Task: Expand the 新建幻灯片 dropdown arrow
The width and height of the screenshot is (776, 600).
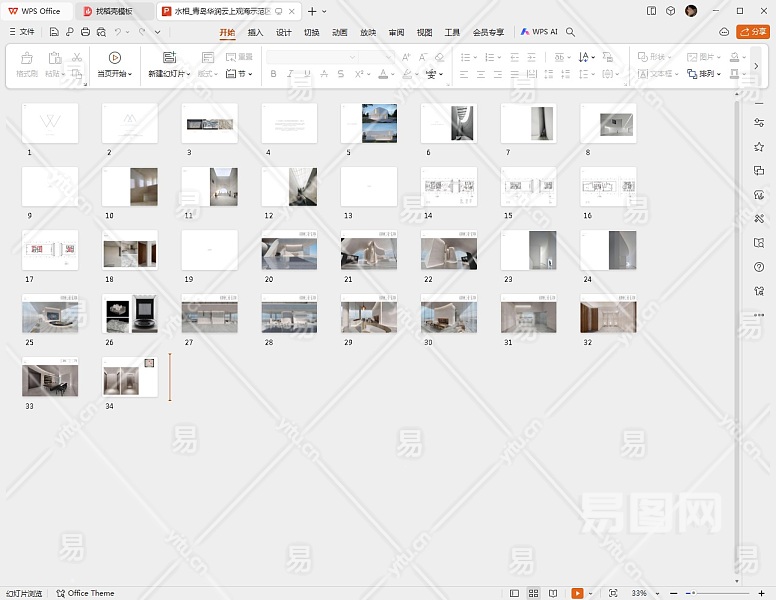Action: click(x=188, y=75)
